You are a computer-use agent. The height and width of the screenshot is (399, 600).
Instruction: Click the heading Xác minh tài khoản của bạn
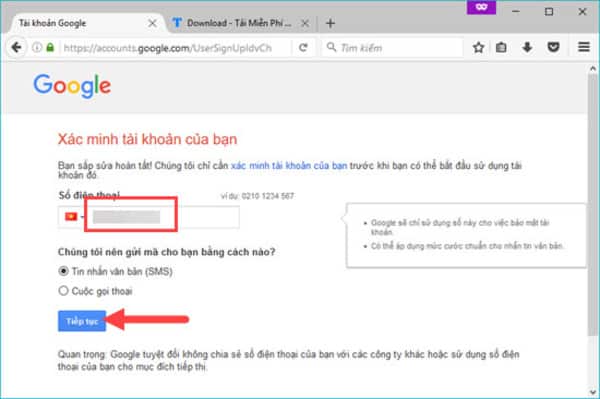tap(147, 139)
